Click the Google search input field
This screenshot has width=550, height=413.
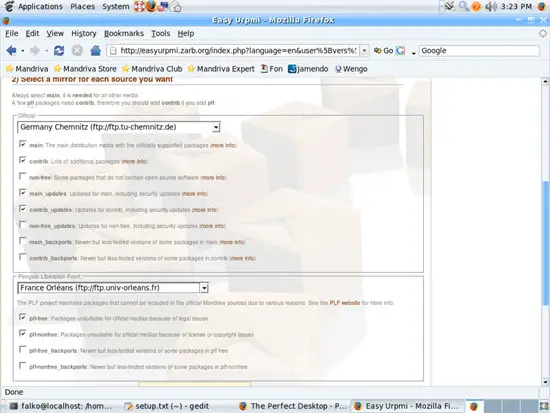click(479, 51)
